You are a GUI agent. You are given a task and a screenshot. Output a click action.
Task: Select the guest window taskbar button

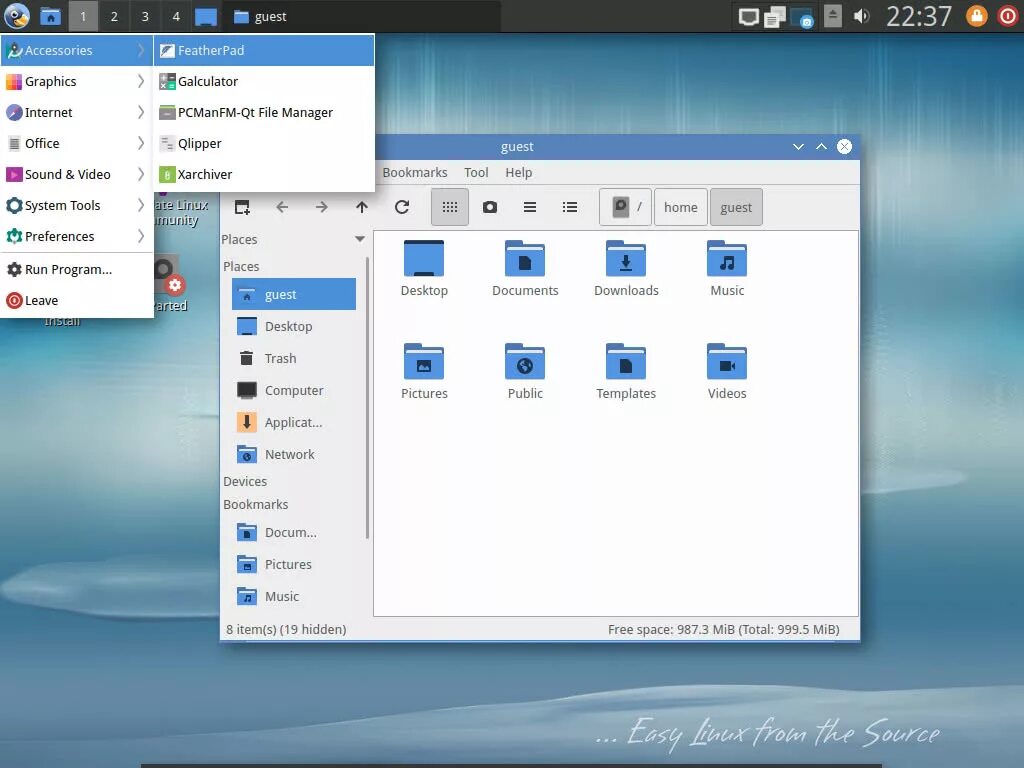(362, 16)
